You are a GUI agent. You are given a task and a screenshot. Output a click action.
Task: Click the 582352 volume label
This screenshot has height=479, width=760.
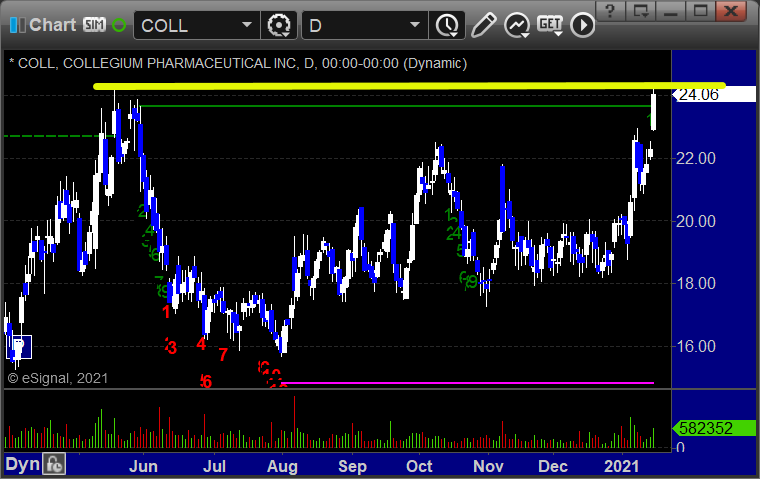714,428
